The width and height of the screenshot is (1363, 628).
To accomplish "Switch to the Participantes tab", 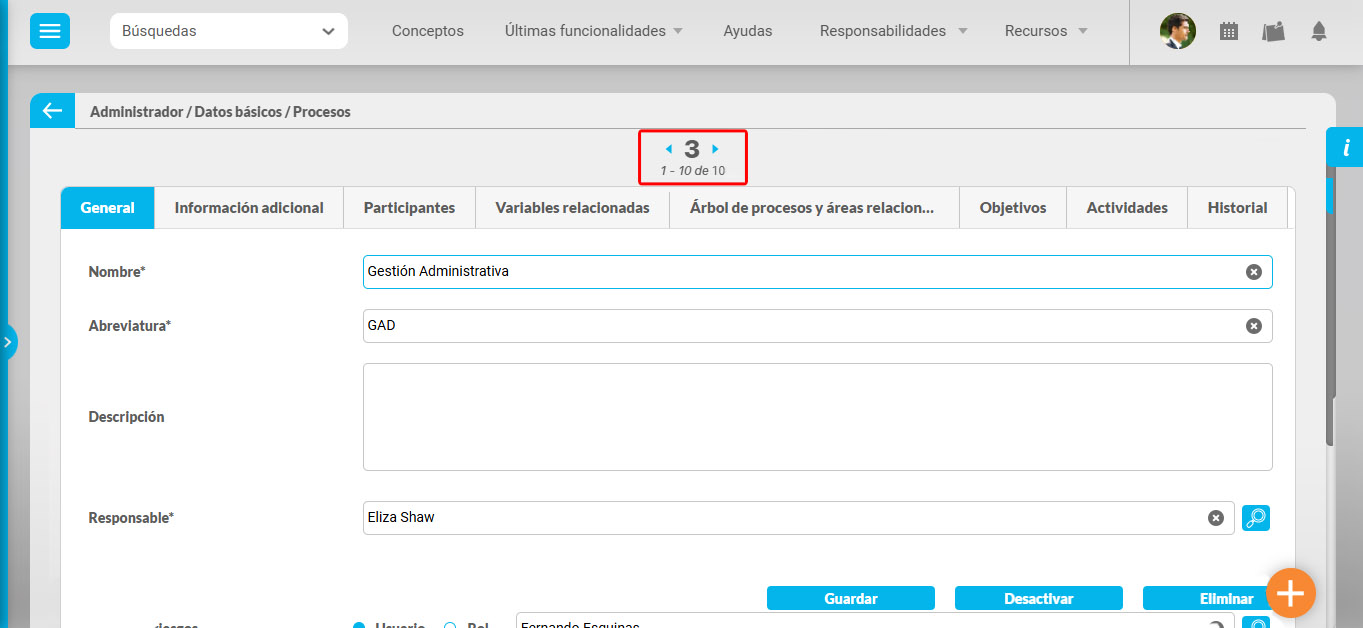I will tap(409, 208).
